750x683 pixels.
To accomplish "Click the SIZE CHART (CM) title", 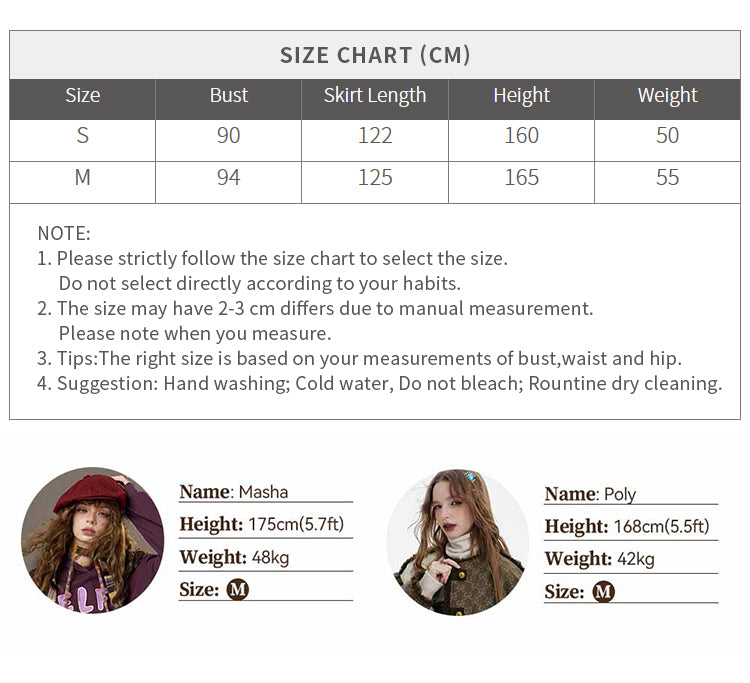I will tap(375, 55).
